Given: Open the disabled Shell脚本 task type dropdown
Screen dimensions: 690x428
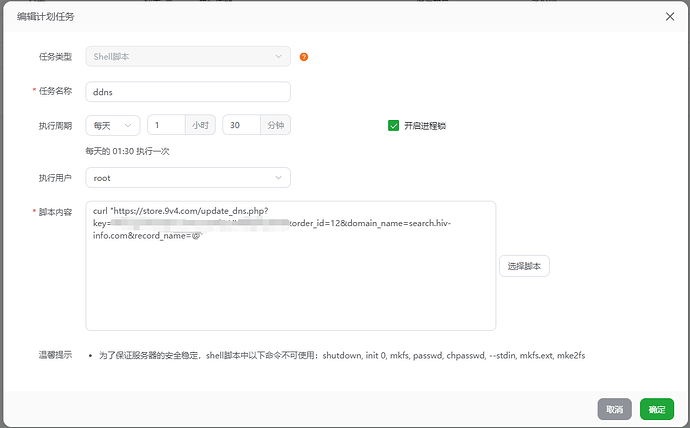Looking at the screenshot, I should pyautogui.click(x=188, y=56).
